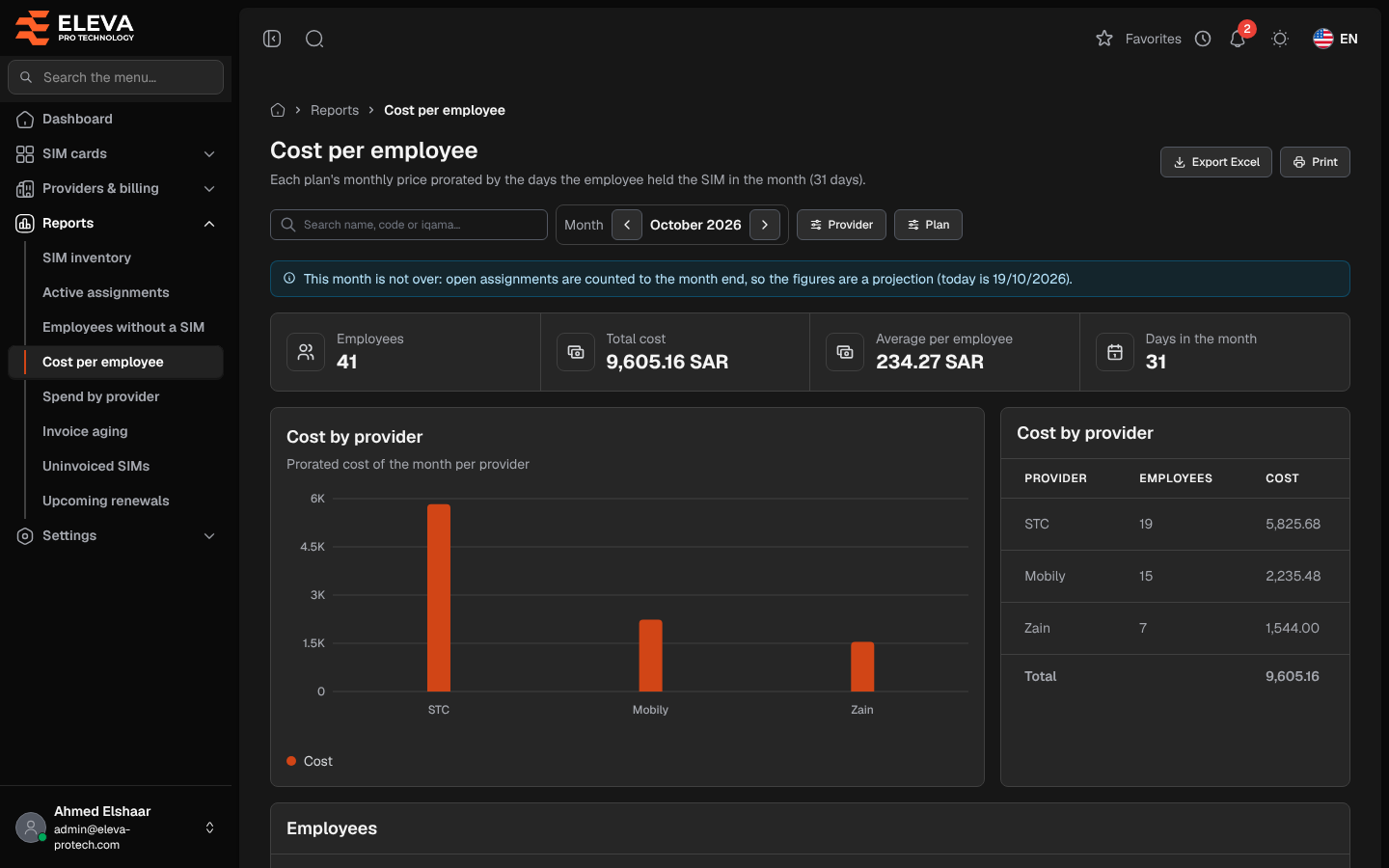Viewport: 1389px width, 868px height.
Task: Click Zain row in provider table
Action: coord(1175,628)
